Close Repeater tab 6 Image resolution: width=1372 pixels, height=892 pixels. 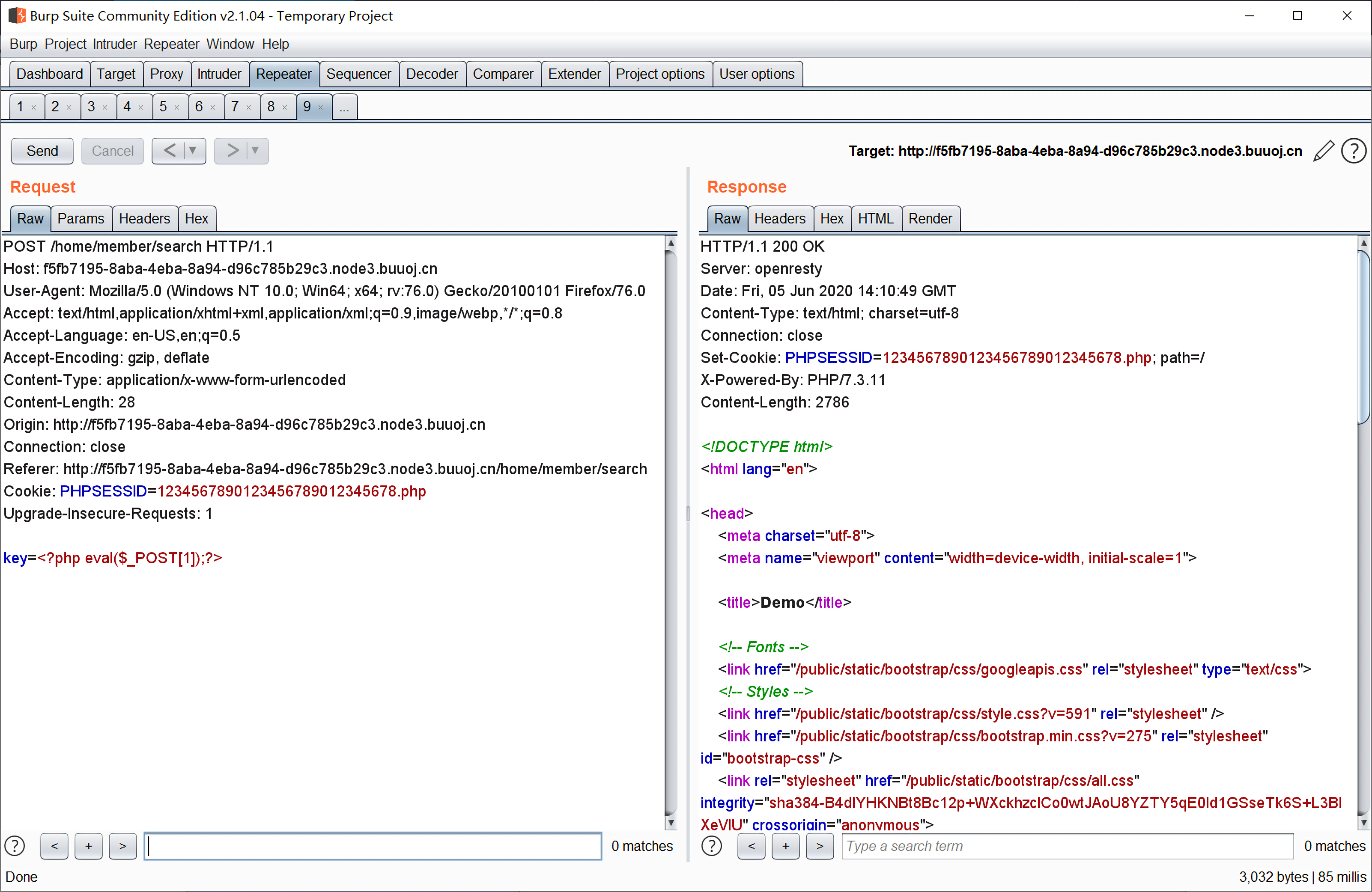(x=213, y=107)
